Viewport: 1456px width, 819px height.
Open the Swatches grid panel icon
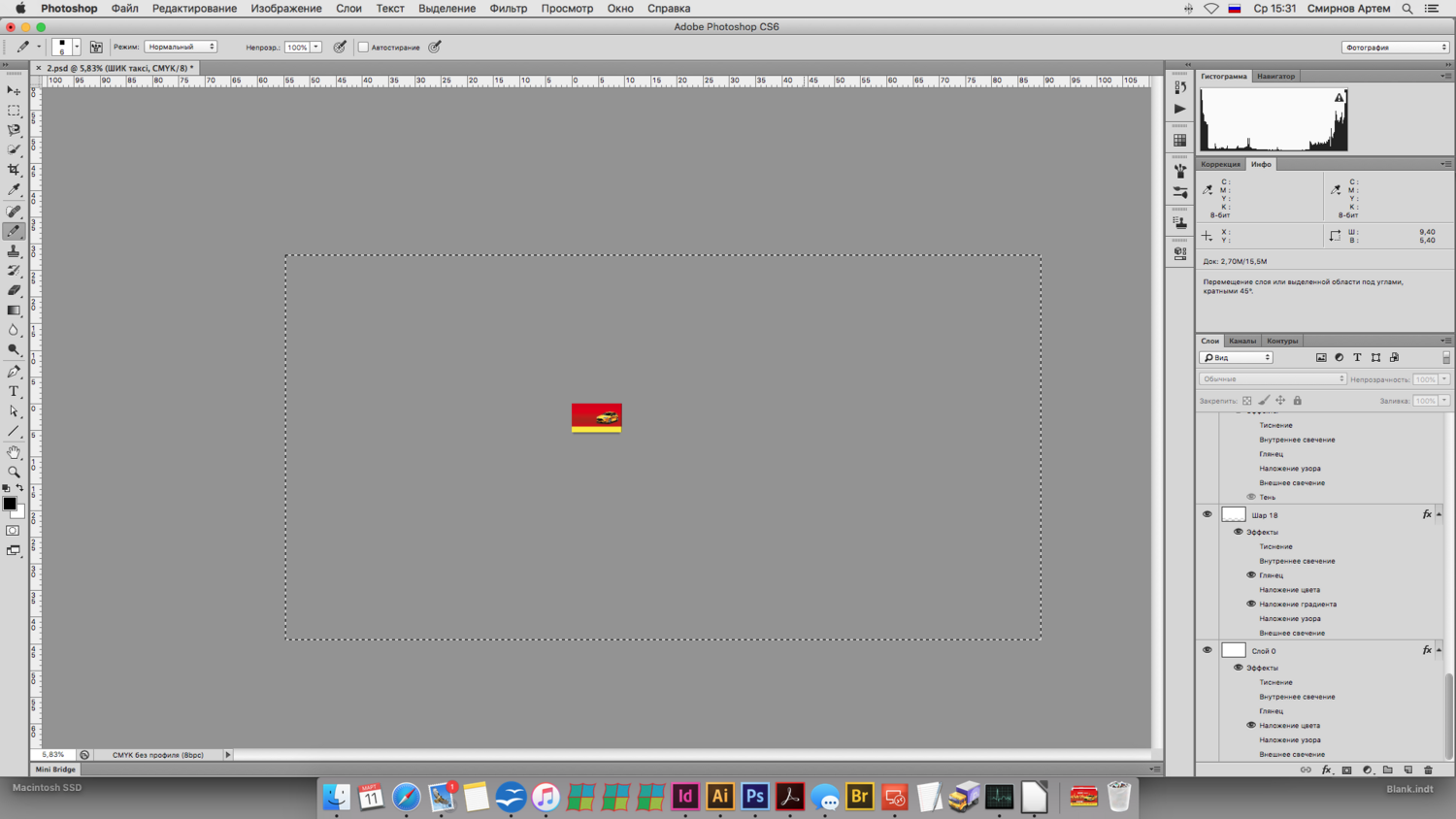point(1179,141)
